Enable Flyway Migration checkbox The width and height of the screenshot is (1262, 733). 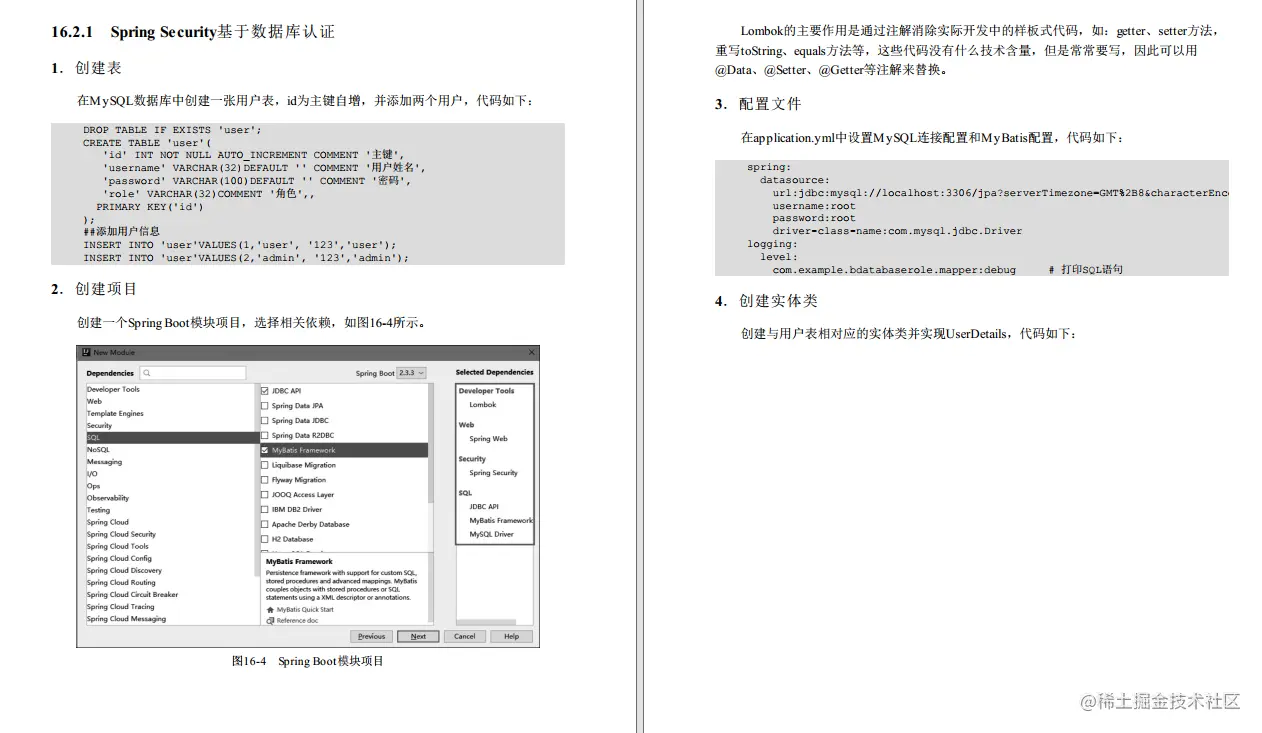(263, 480)
